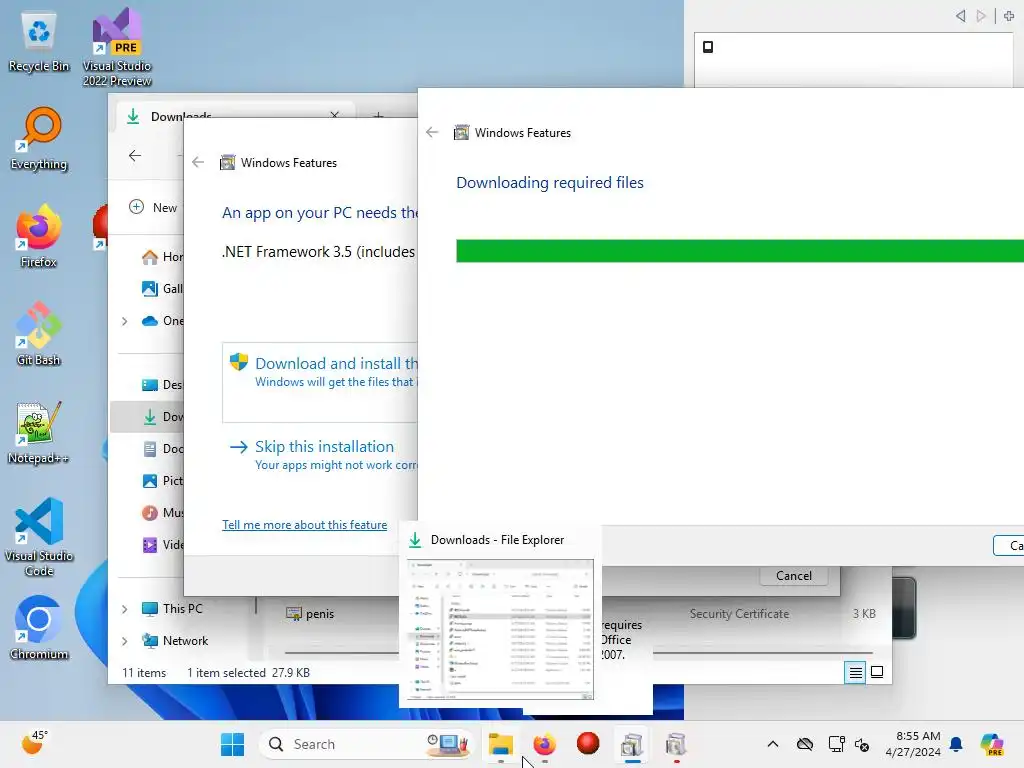Click the Security Certificate type cell
Image resolution: width=1024 pixels, height=768 pixels.
739,614
